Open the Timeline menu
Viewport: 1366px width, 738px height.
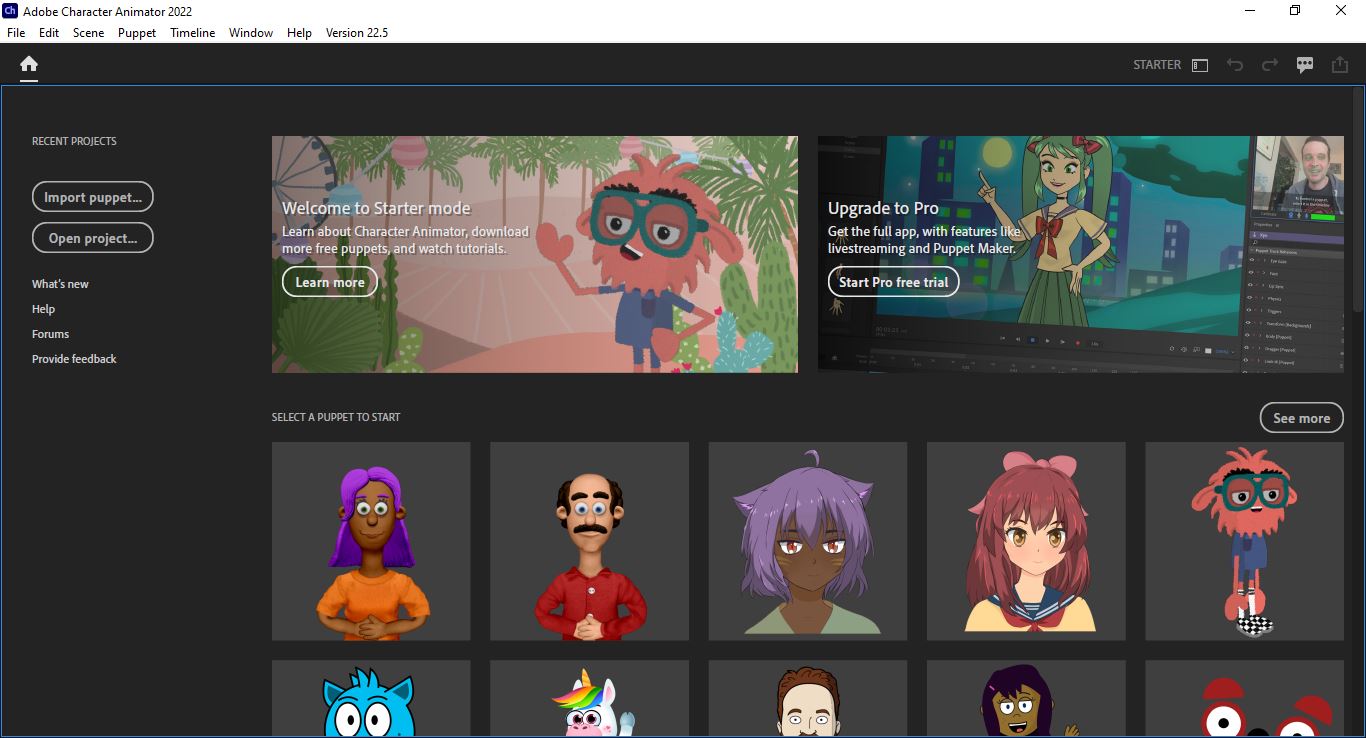192,33
